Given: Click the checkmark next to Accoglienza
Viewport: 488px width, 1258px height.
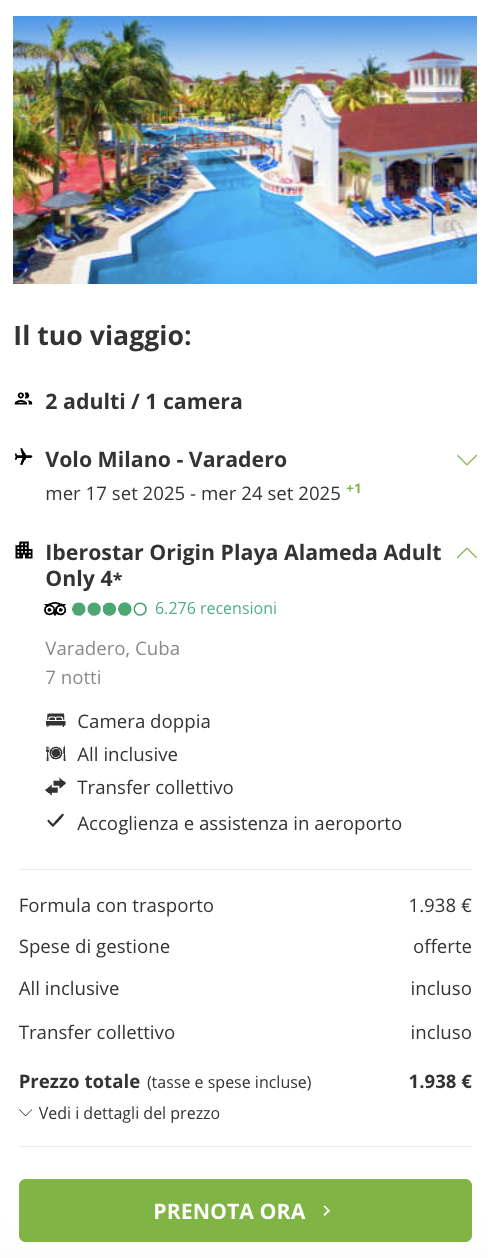Looking at the screenshot, I should click(x=56, y=822).
